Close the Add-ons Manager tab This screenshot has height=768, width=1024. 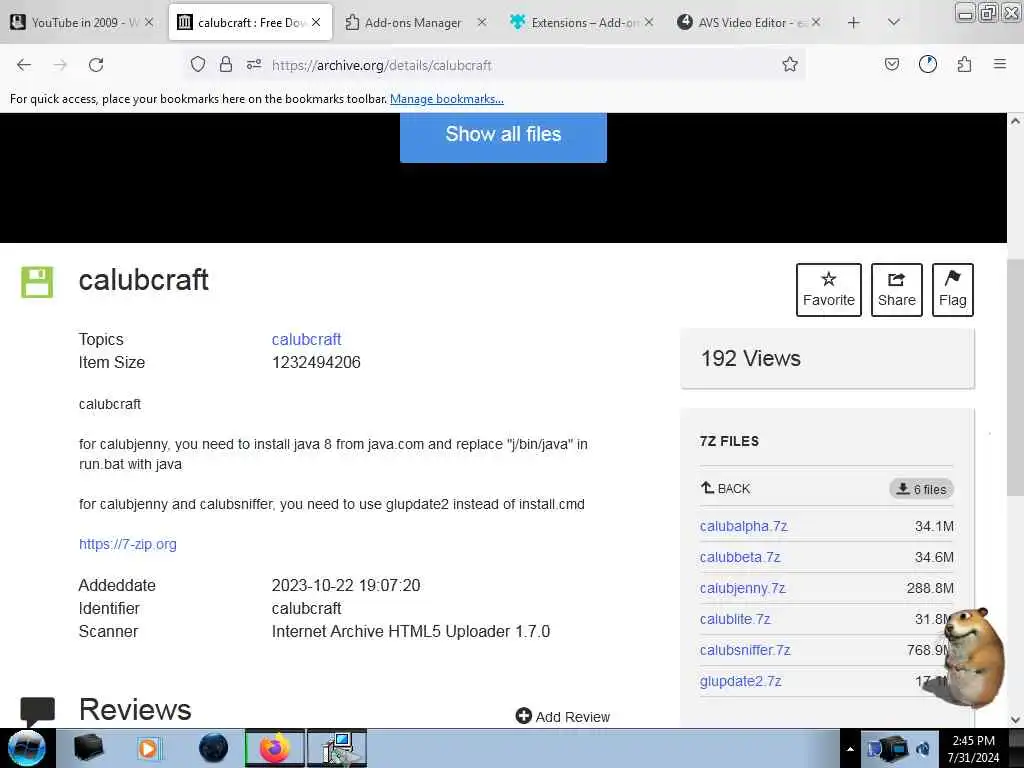coord(482,23)
